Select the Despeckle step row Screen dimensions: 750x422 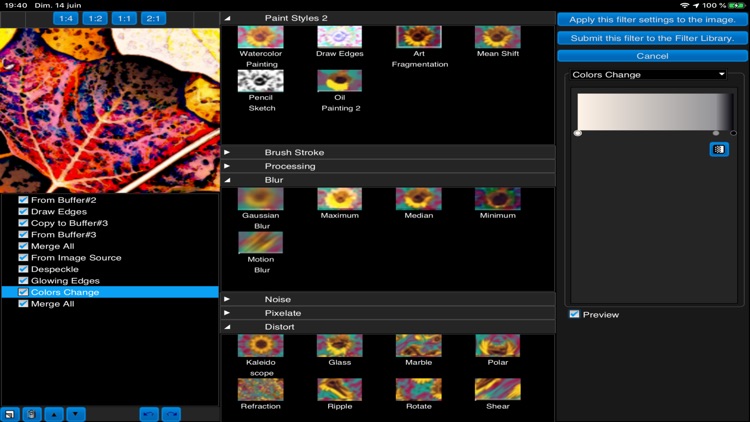[110, 269]
